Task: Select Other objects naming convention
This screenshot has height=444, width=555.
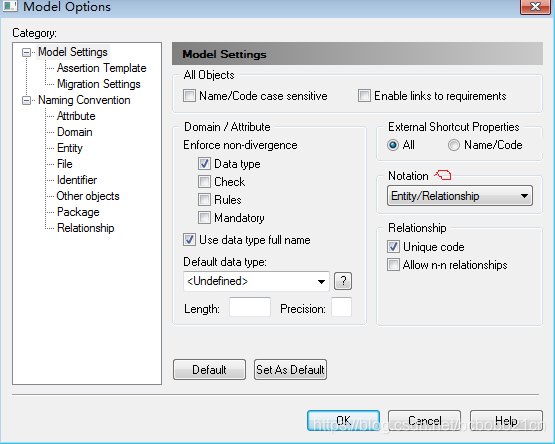Action: [x=88, y=196]
